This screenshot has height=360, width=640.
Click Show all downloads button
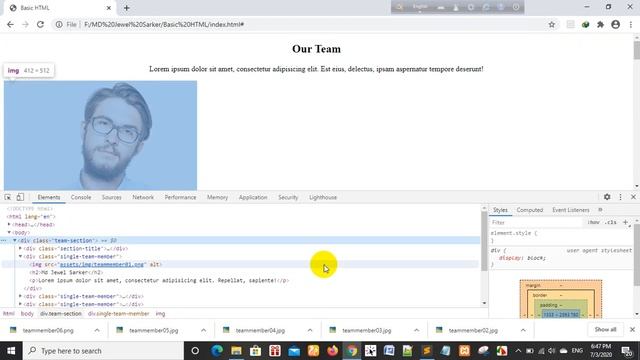(x=605, y=329)
